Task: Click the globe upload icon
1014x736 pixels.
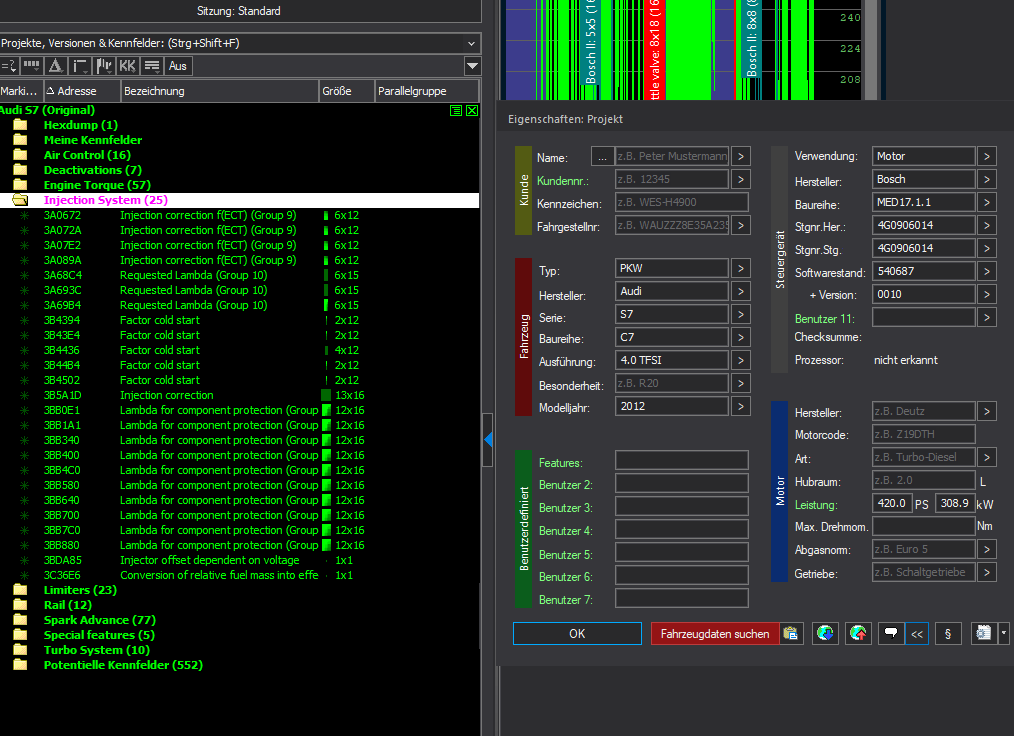Action: coord(858,633)
